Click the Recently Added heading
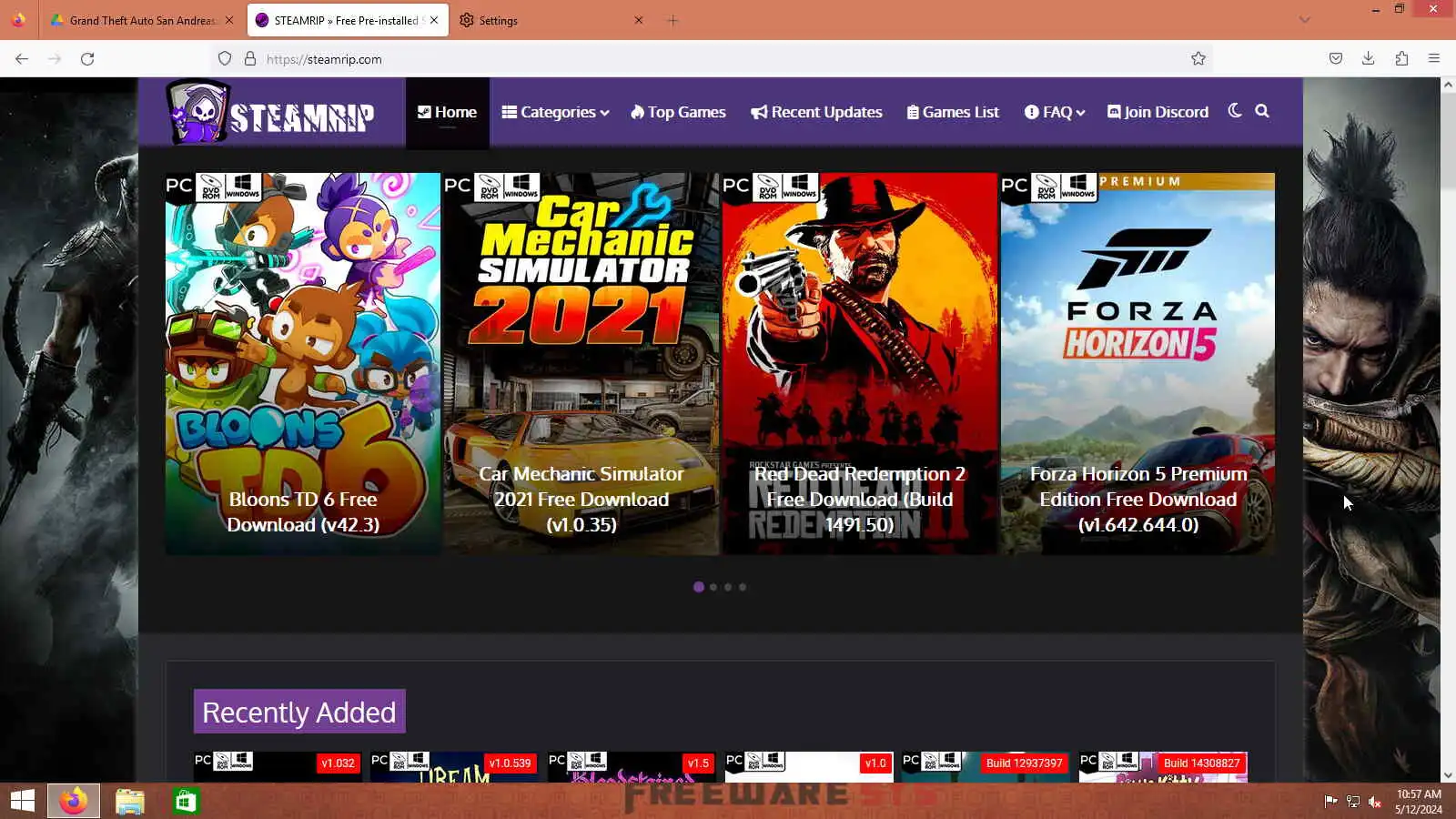1456x819 pixels. tap(299, 712)
